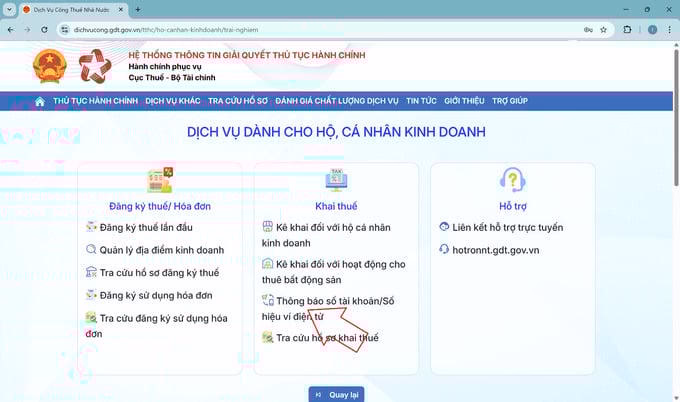The width and height of the screenshot is (680, 402).
Task: Open the TRA CỨU HỒ SƠ menu
Action: tap(238, 101)
